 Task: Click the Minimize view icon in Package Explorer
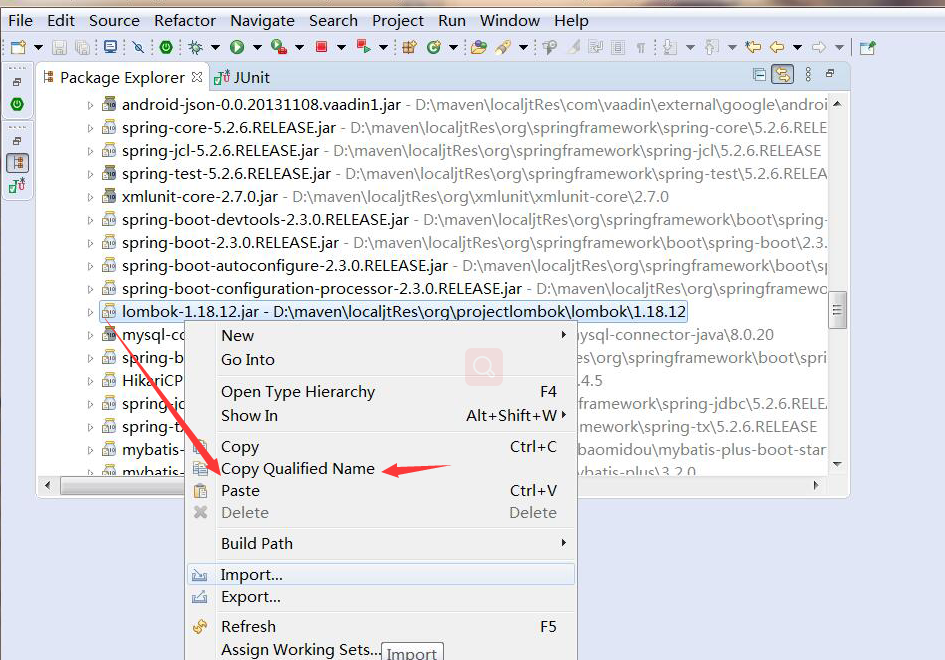tap(830, 74)
